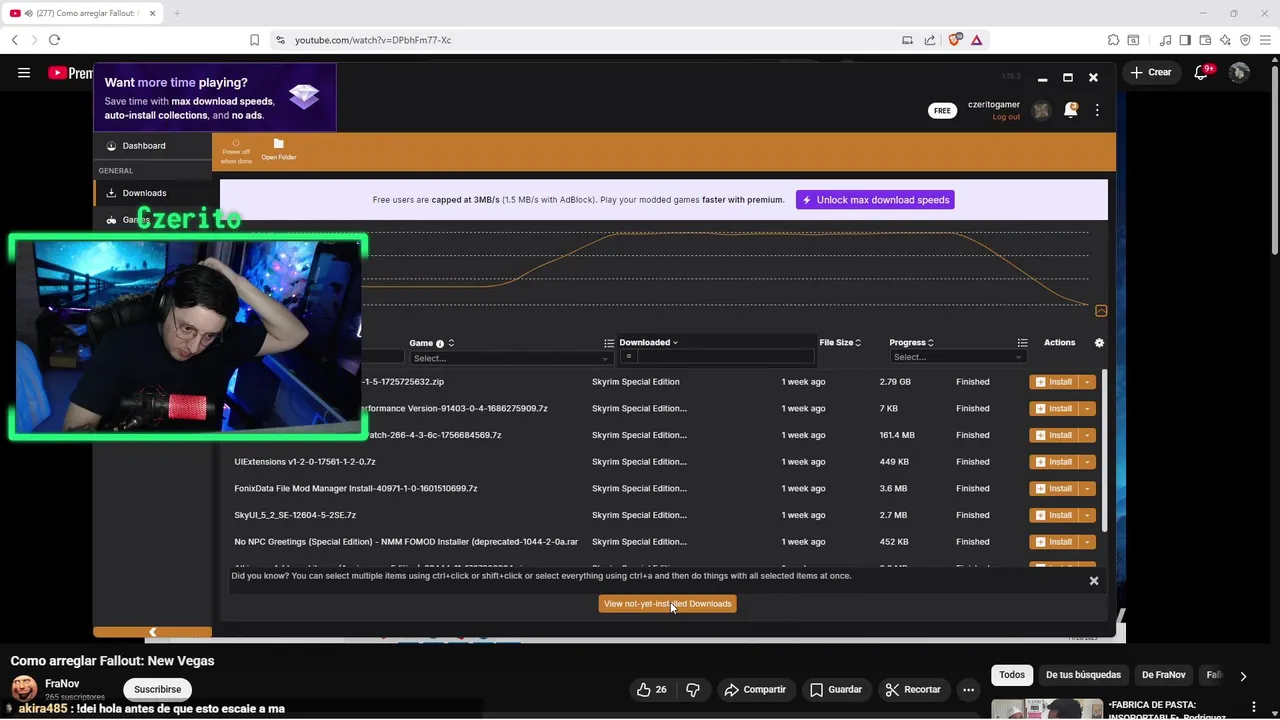
Task: Toggle Power off when done
Action: (236, 150)
